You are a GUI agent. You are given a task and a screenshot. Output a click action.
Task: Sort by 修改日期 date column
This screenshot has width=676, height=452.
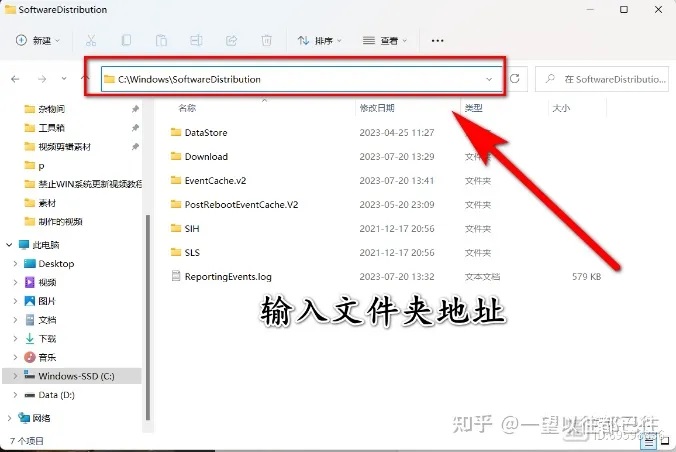pyautogui.click(x=377, y=108)
